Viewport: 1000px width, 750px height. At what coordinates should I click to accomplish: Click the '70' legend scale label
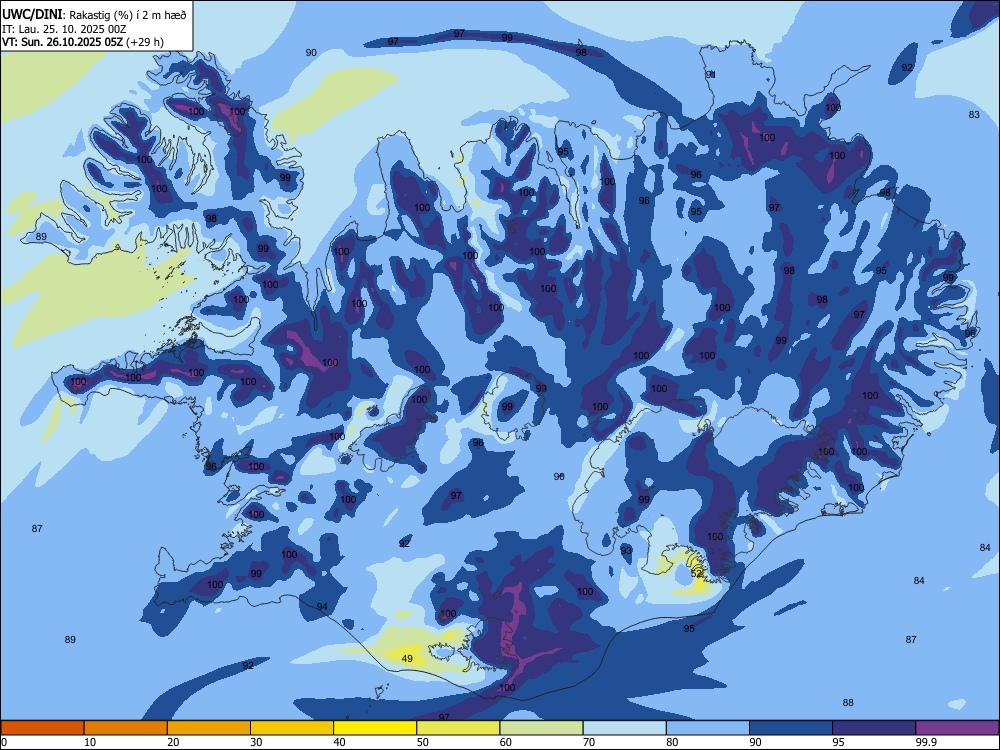(589, 742)
